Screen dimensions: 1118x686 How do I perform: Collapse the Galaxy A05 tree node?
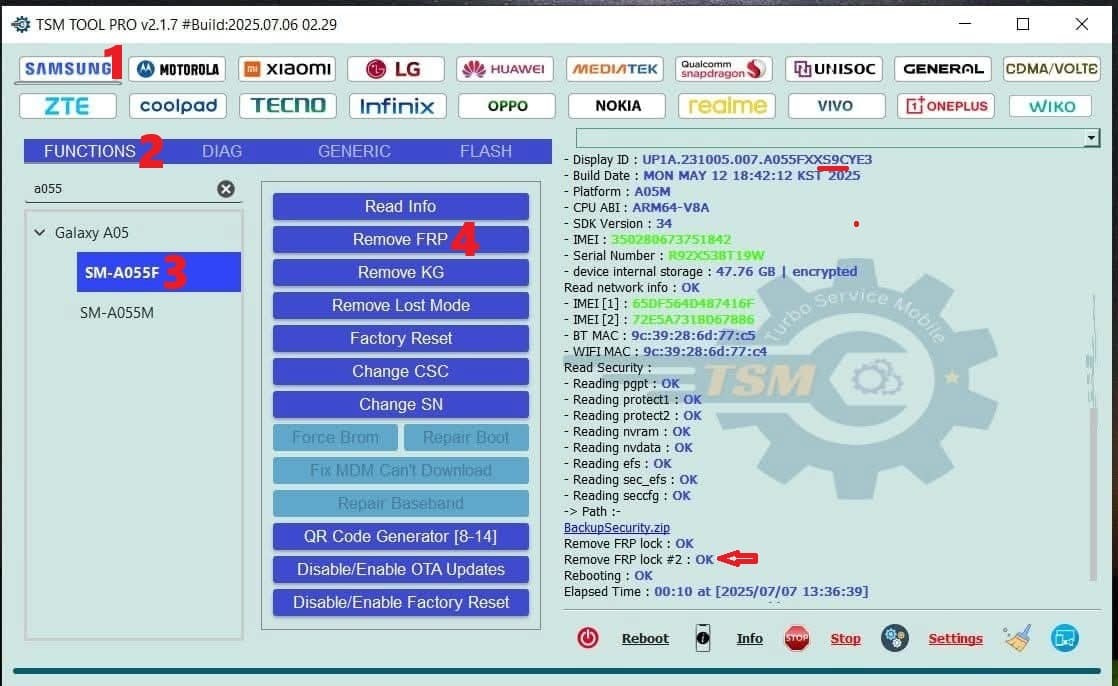click(40, 232)
